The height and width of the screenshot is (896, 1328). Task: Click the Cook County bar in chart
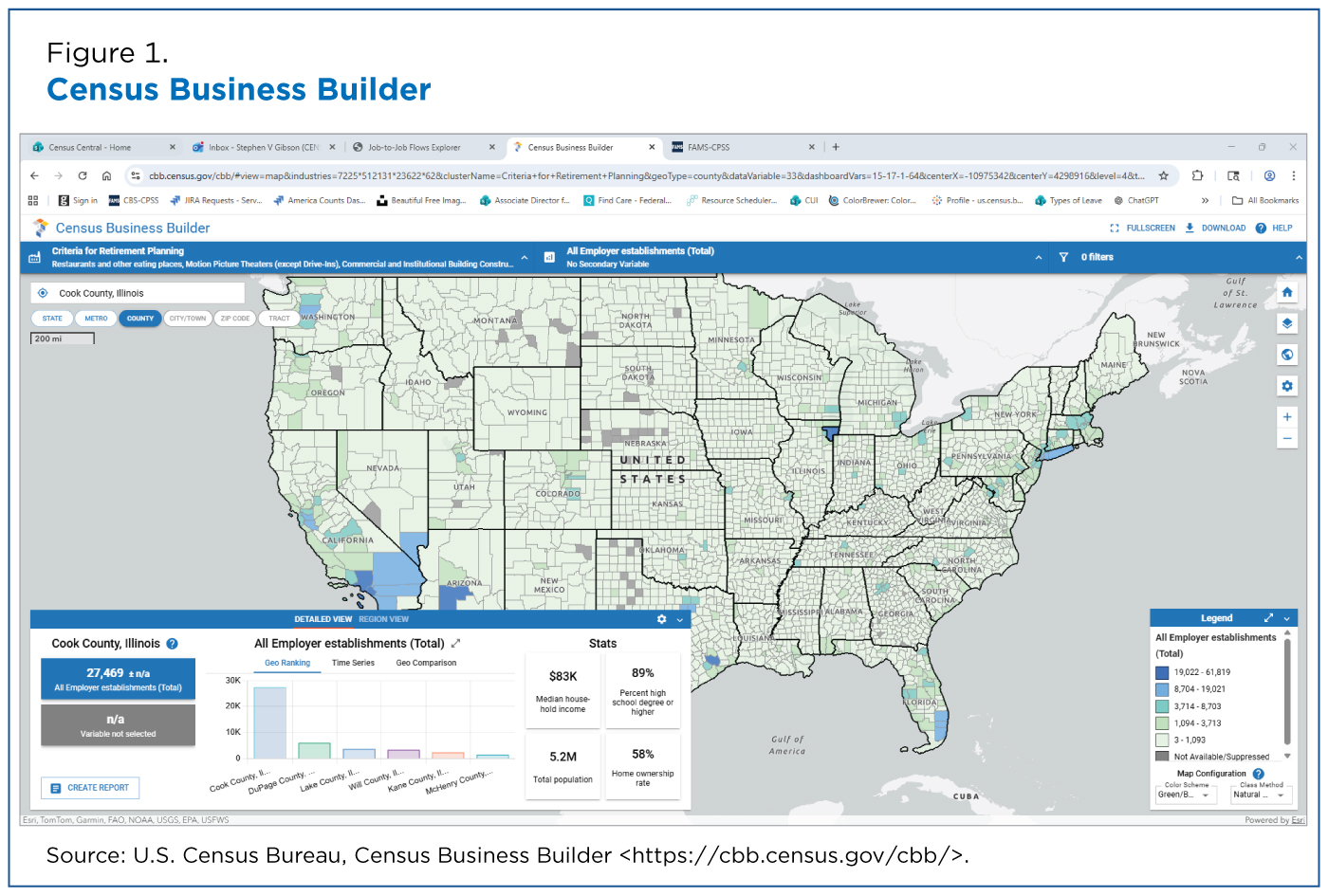pos(269,722)
